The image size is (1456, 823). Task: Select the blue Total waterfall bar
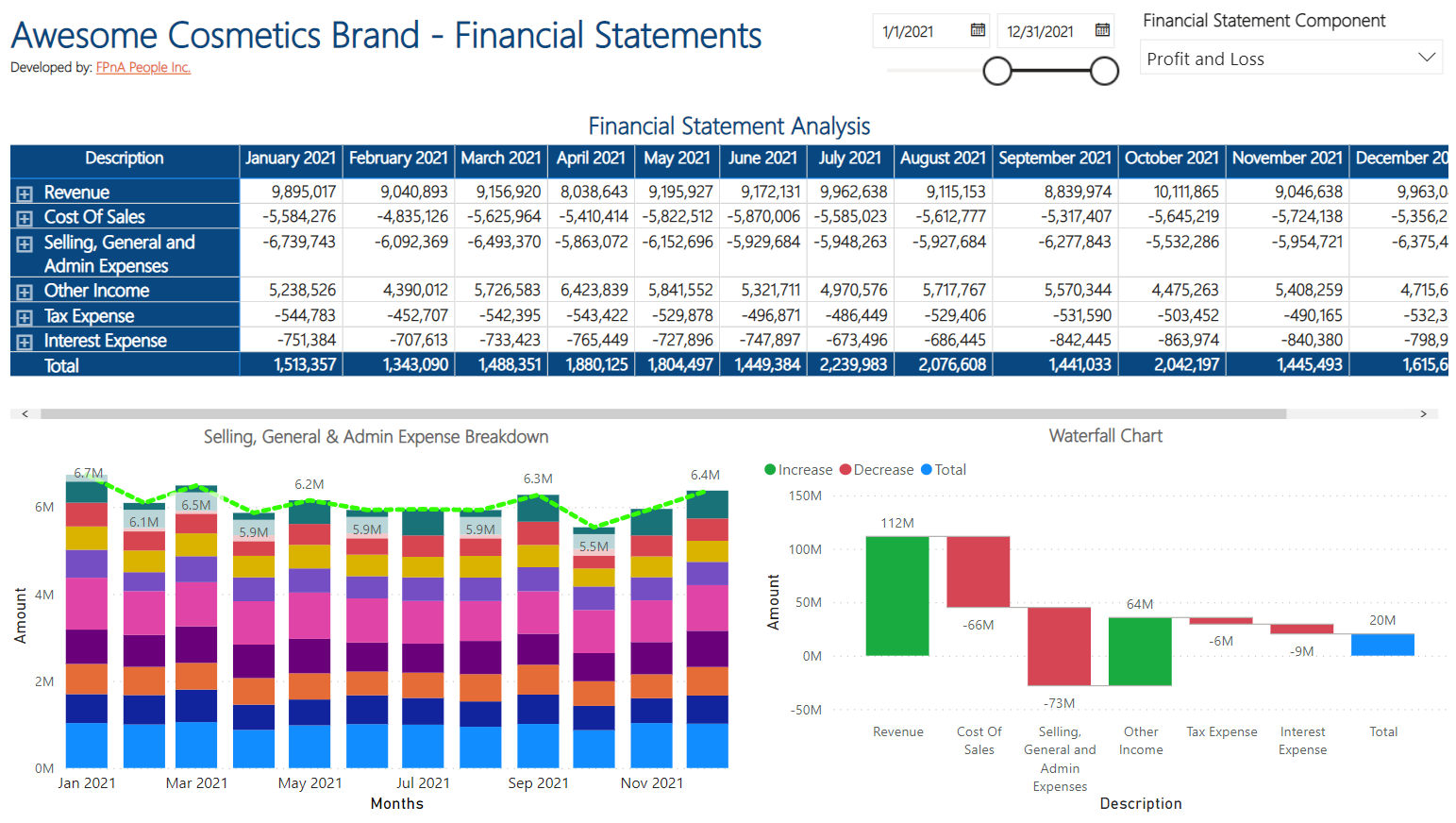pos(1382,645)
